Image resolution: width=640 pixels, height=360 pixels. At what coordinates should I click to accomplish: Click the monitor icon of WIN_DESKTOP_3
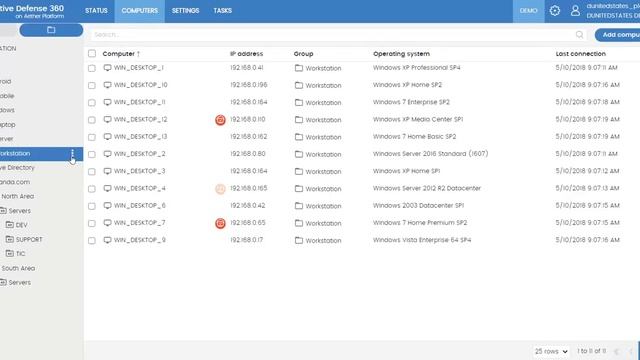[107, 171]
